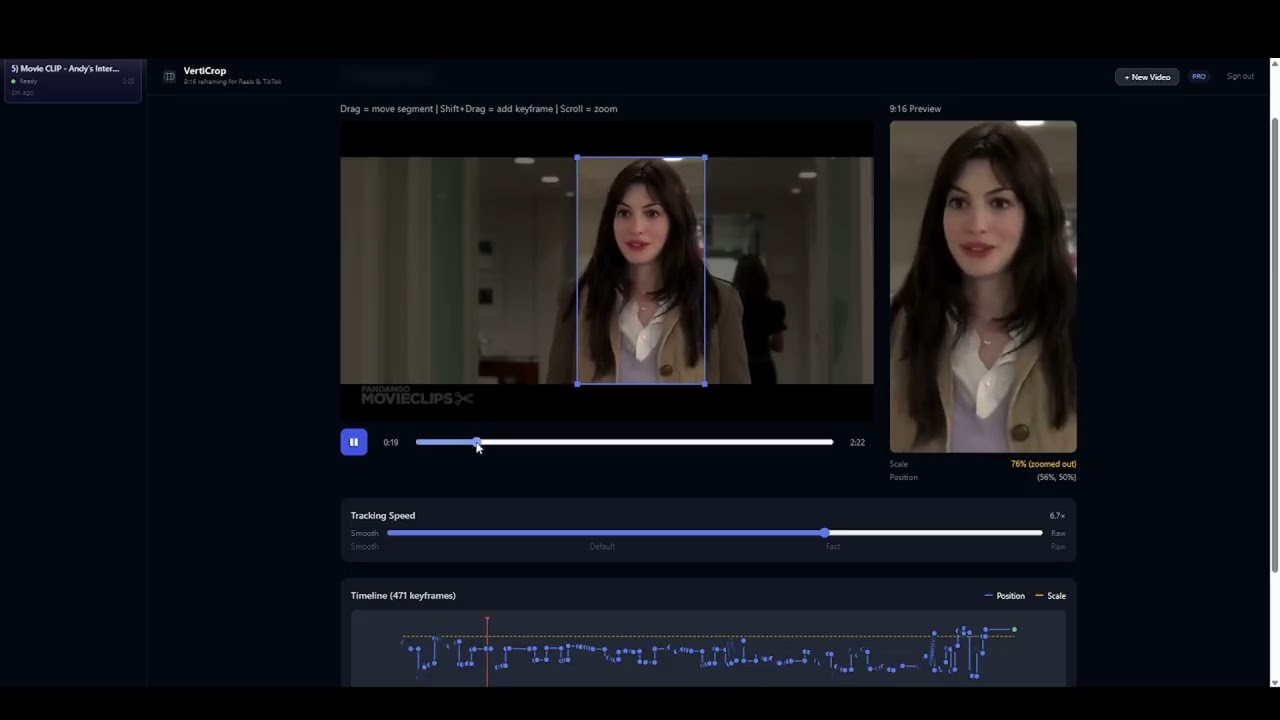This screenshot has height=720, width=1280.
Task: Adjust the Tracking Speed slider handle
Action: (x=824, y=533)
